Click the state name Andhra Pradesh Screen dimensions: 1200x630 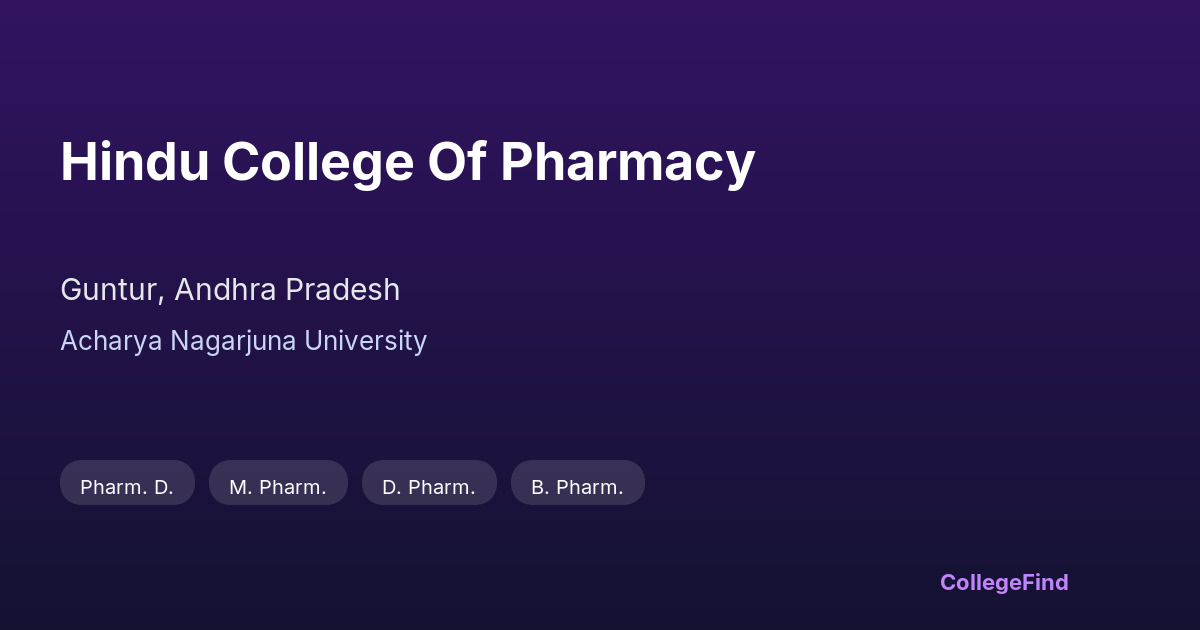(287, 290)
